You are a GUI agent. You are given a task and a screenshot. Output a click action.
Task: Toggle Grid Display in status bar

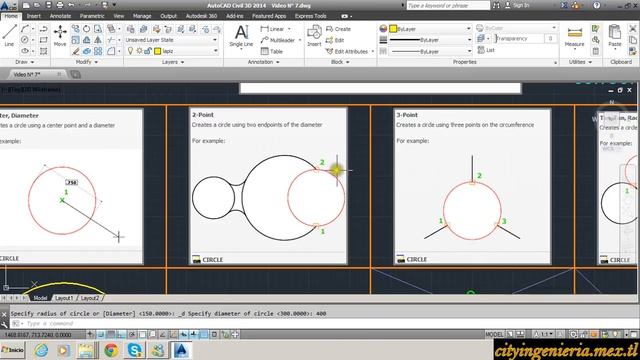point(111,335)
